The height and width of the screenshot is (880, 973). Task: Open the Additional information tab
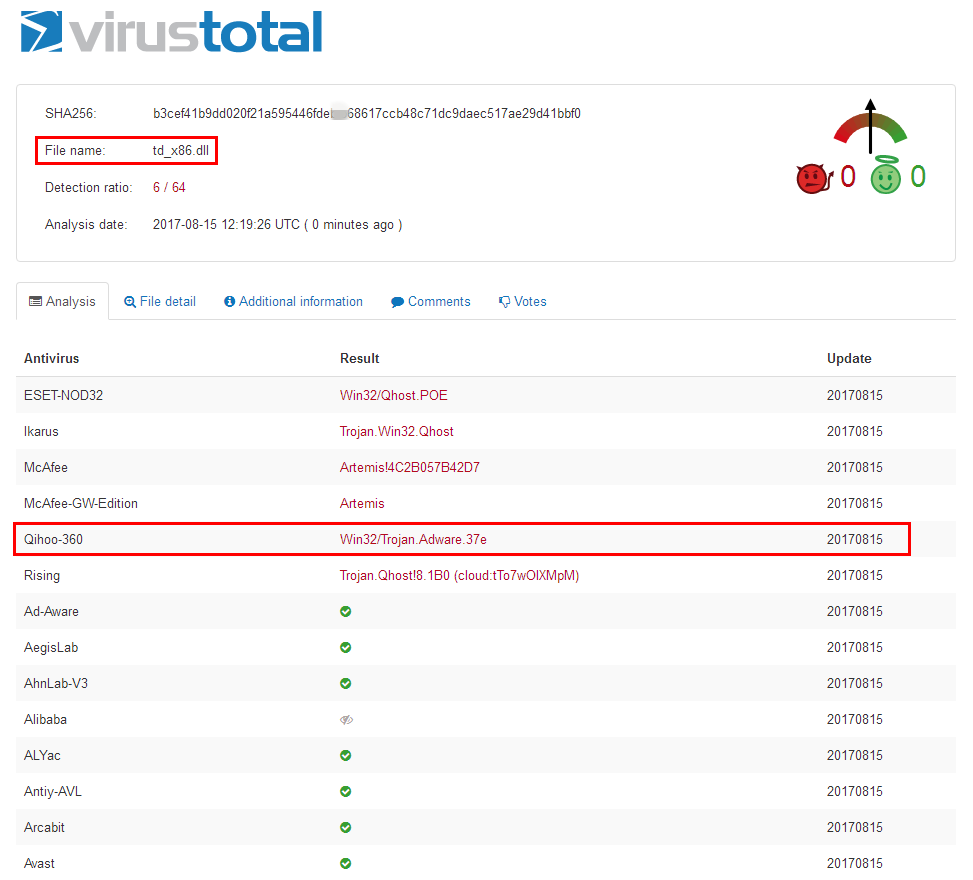pos(293,301)
